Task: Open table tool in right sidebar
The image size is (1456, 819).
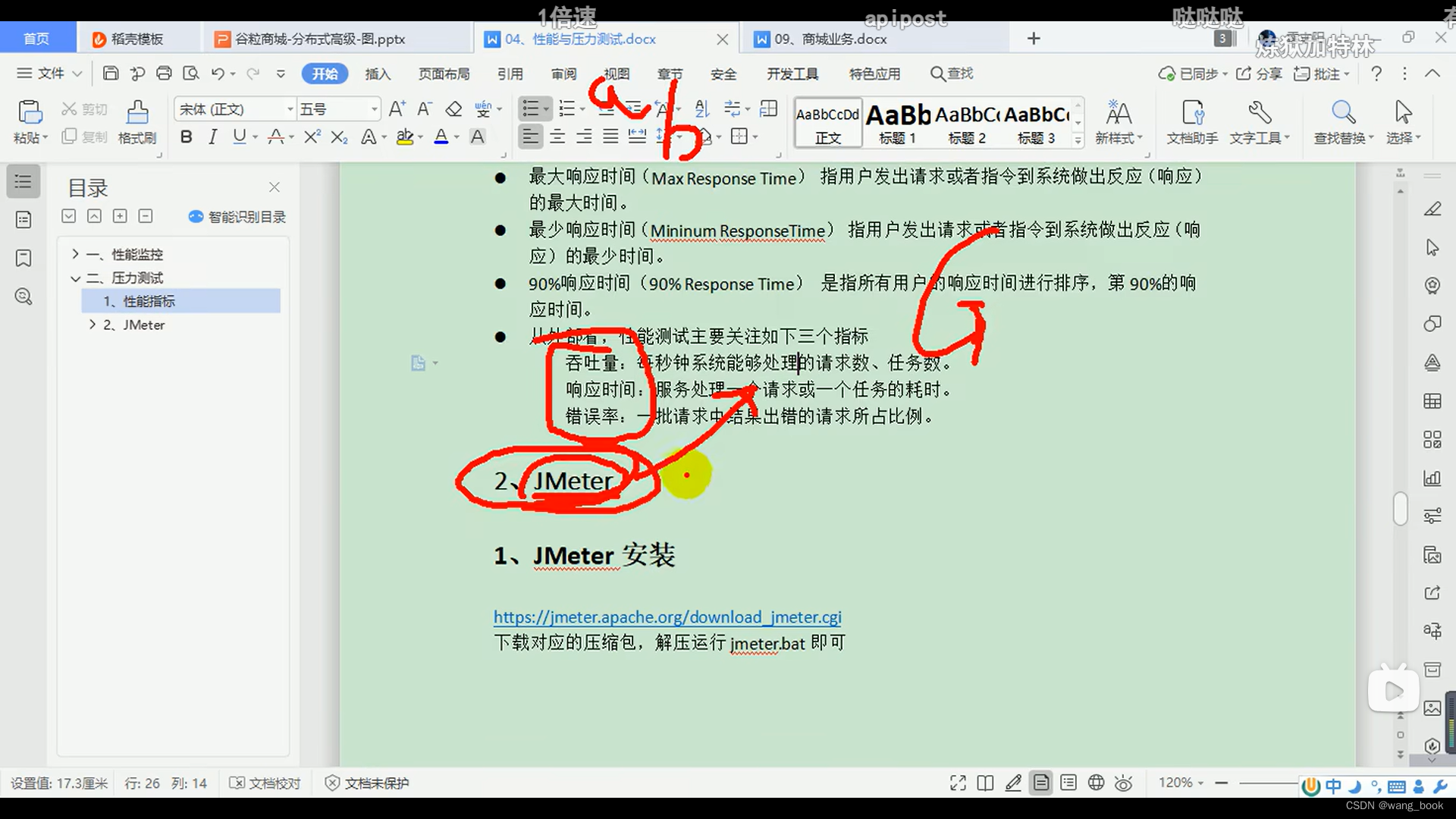Action: click(x=1432, y=401)
